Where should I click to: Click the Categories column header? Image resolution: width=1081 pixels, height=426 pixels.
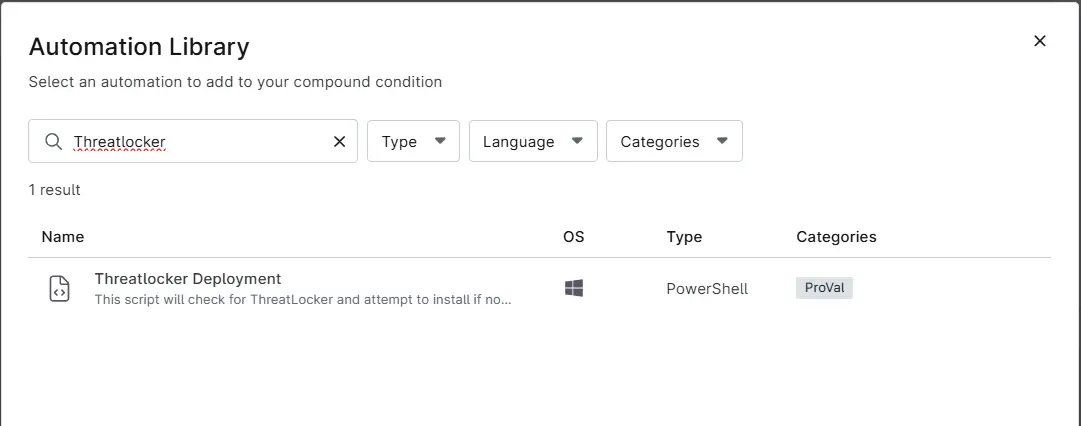click(x=836, y=236)
